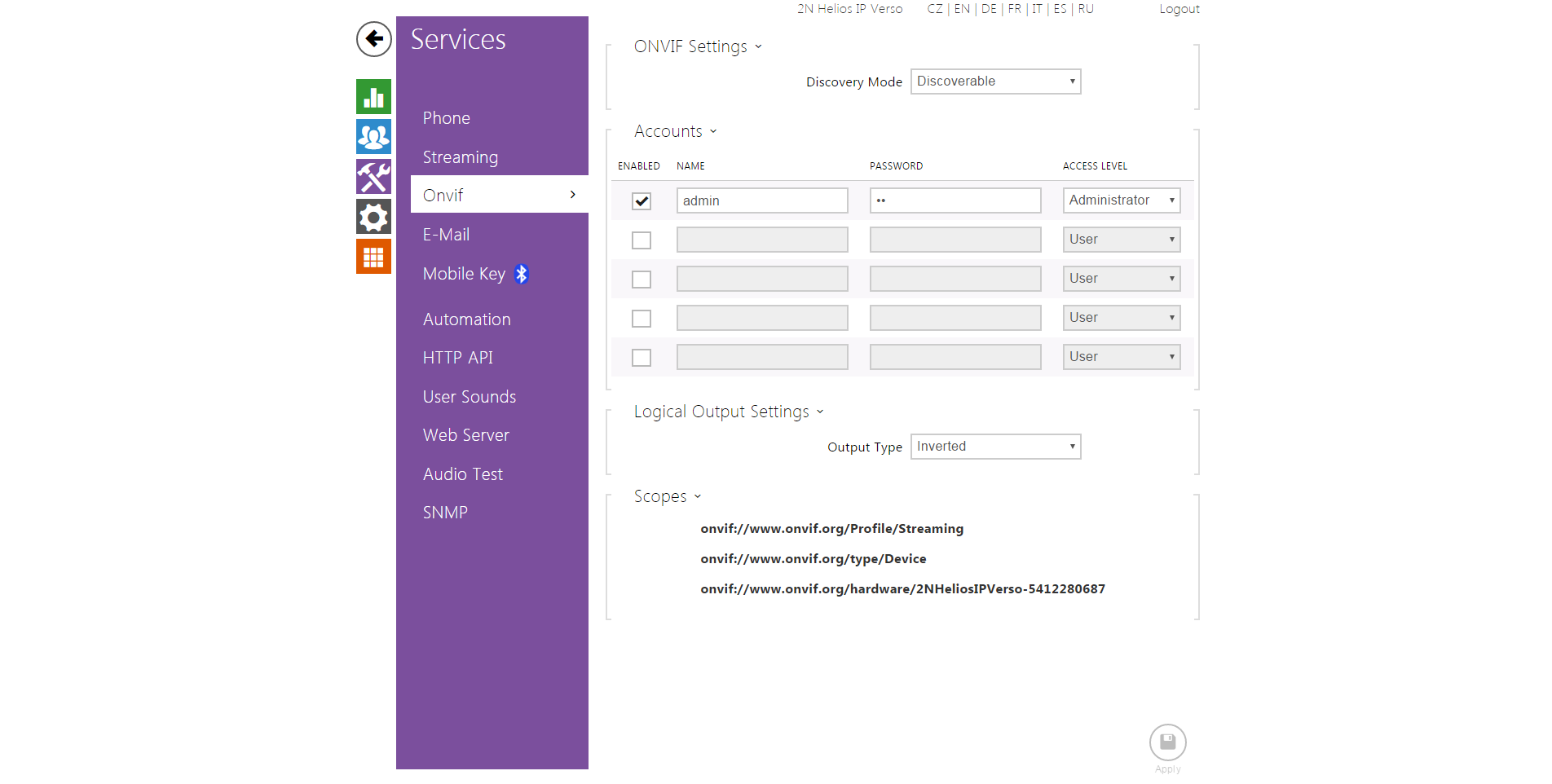The image size is (1552, 784).
Task: Select Streaming in the Services menu
Action: click(460, 157)
